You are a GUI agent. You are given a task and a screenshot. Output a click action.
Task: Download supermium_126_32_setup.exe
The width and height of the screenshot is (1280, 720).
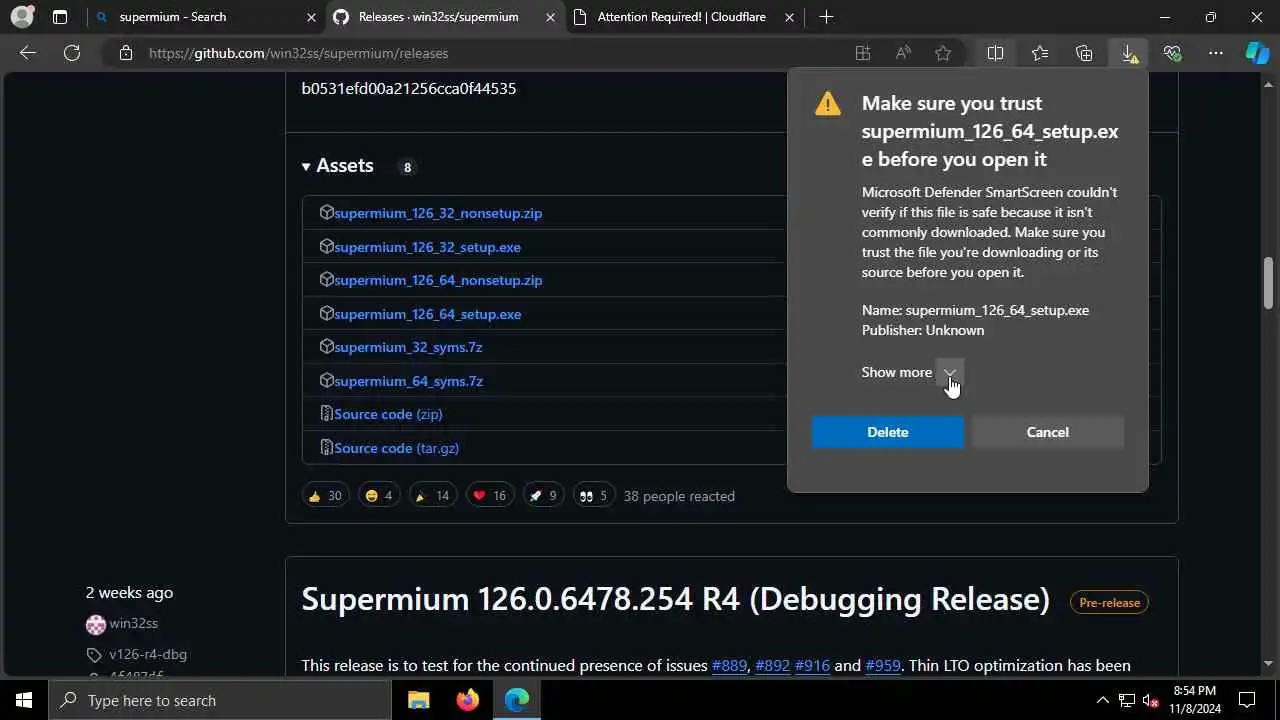click(x=427, y=247)
